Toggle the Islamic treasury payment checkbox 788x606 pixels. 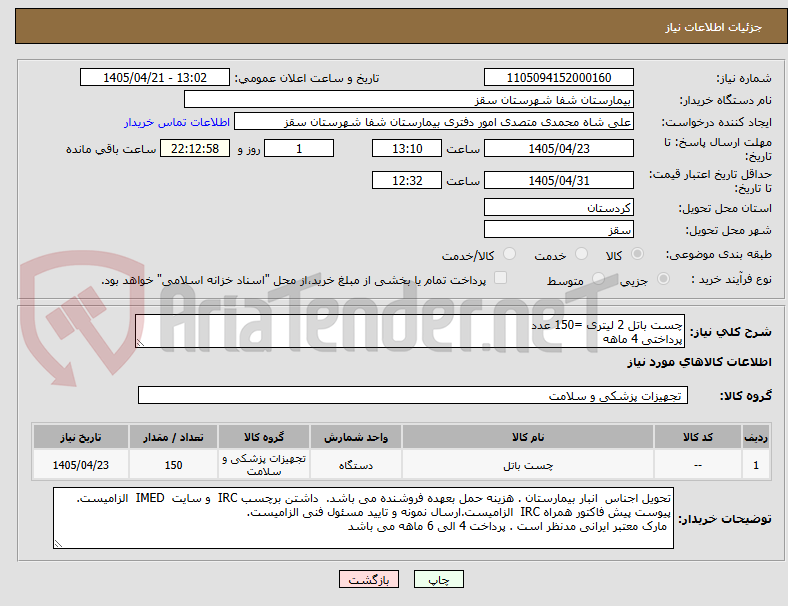501,278
